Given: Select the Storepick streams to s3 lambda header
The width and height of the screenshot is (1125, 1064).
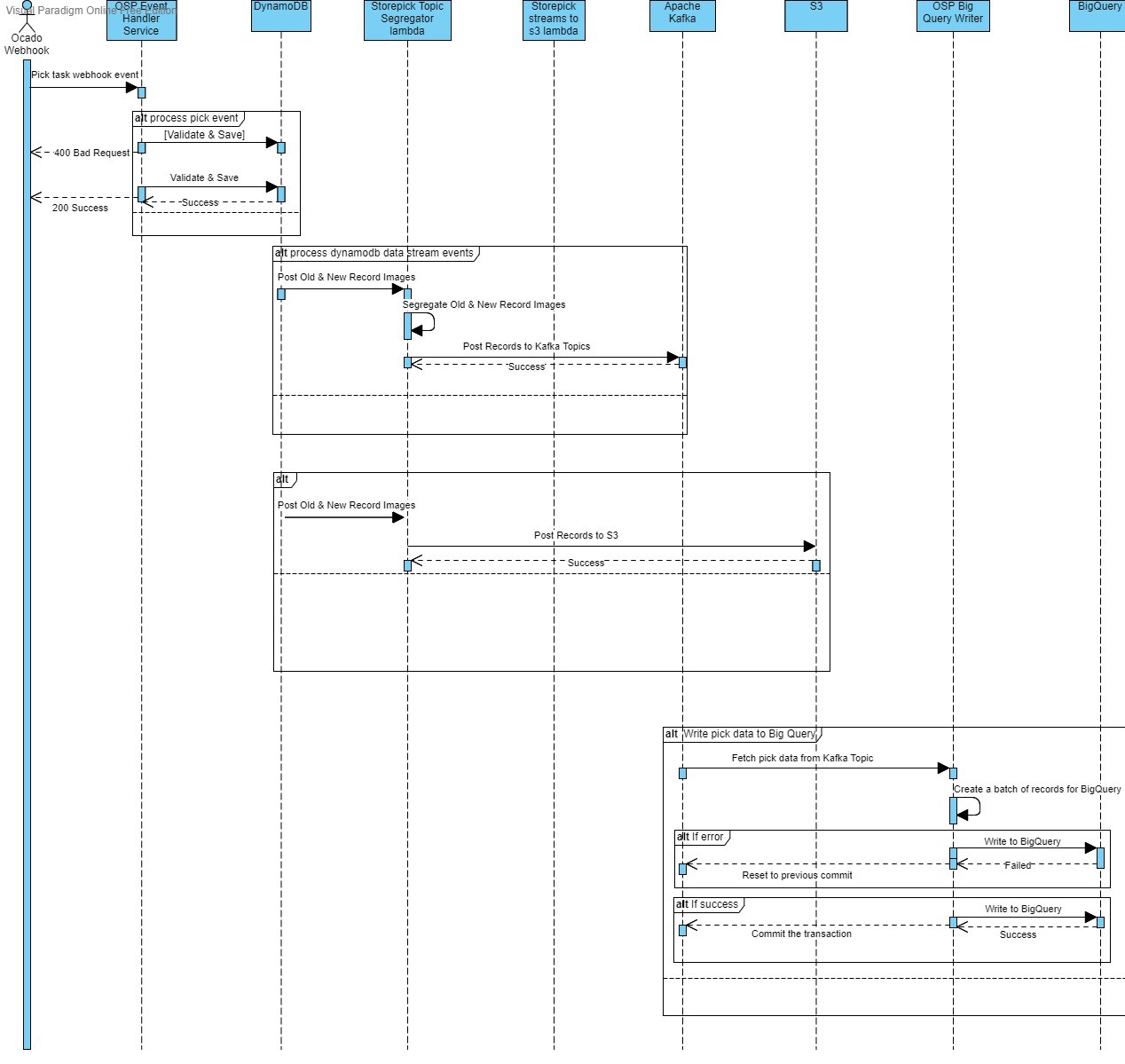Looking at the screenshot, I should point(554,20).
